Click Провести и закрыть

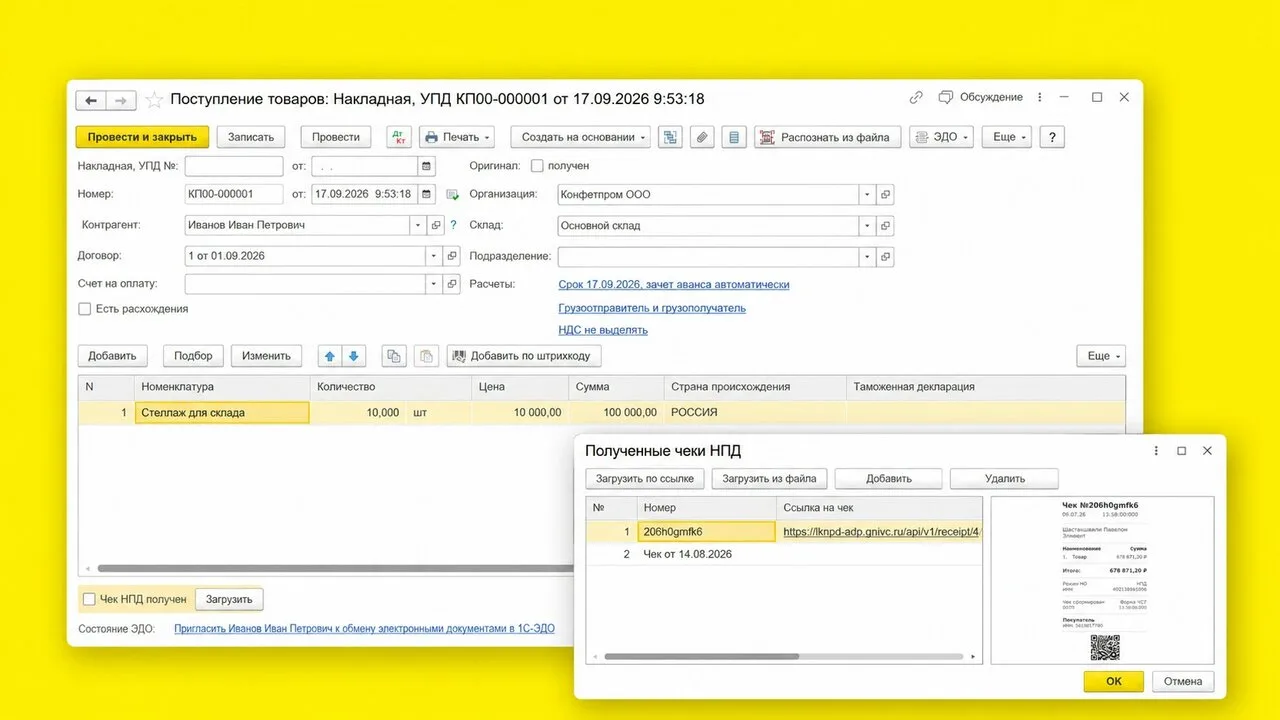point(142,137)
